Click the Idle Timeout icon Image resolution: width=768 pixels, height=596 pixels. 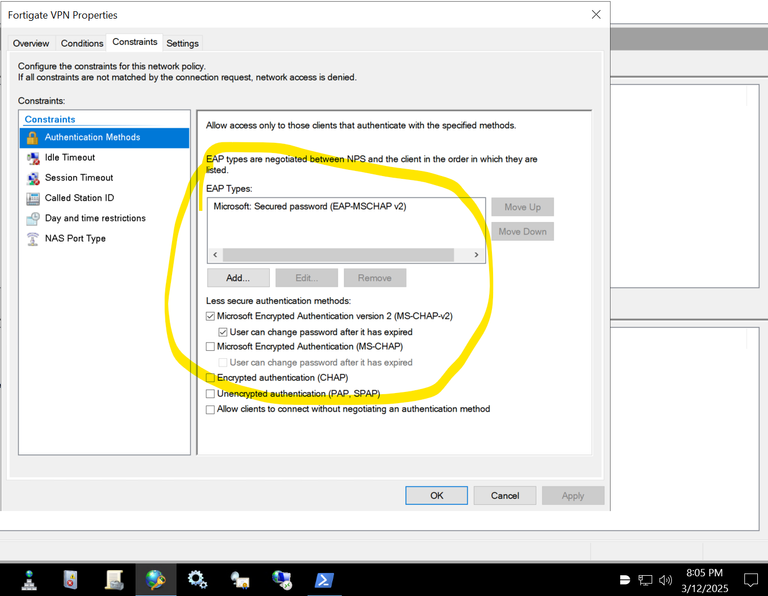[x=33, y=158]
